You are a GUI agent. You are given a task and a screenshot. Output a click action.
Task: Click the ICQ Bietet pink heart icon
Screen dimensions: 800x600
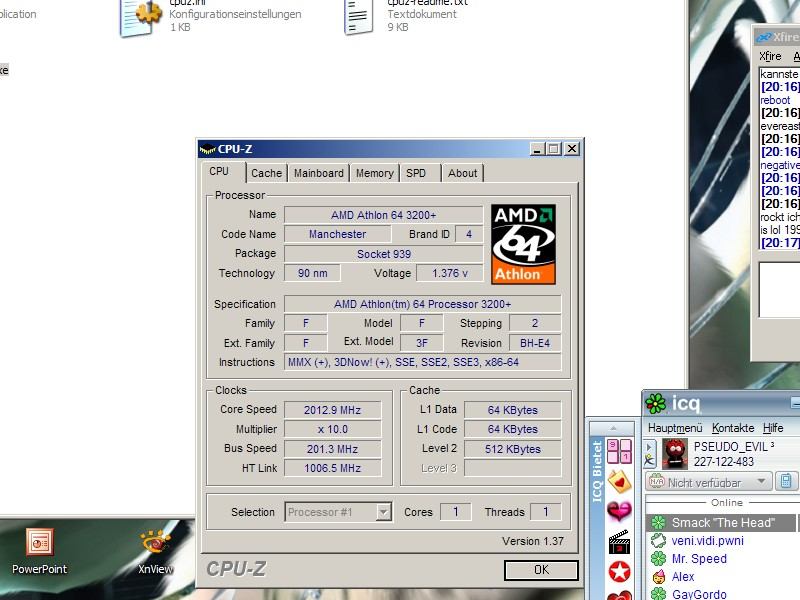click(619, 511)
